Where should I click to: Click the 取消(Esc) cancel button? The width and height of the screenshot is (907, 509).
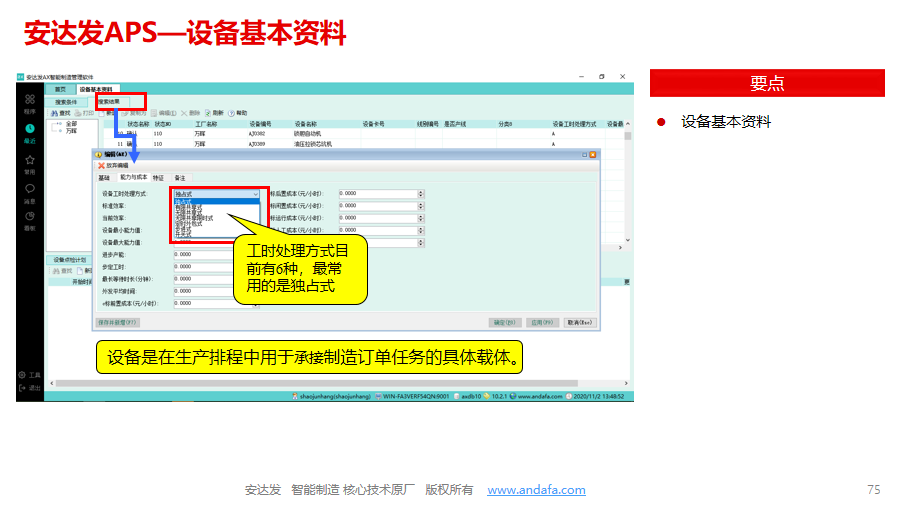[580, 323]
